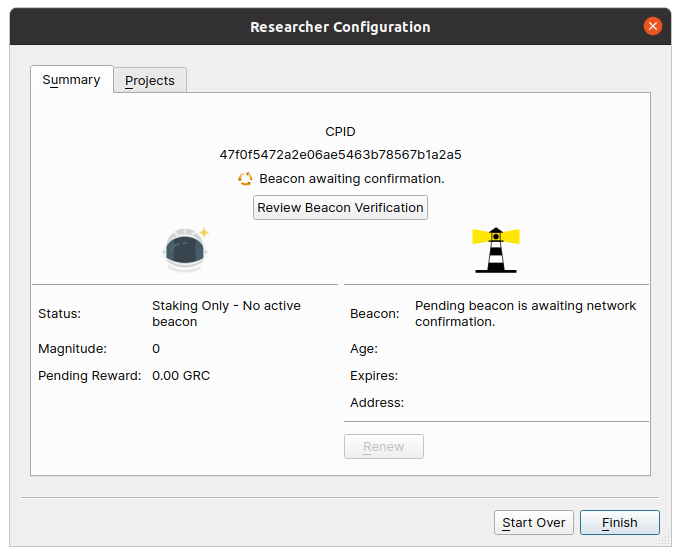Click the greyed-out Renew button
Viewport: 681px width, 556px height.
[384, 447]
